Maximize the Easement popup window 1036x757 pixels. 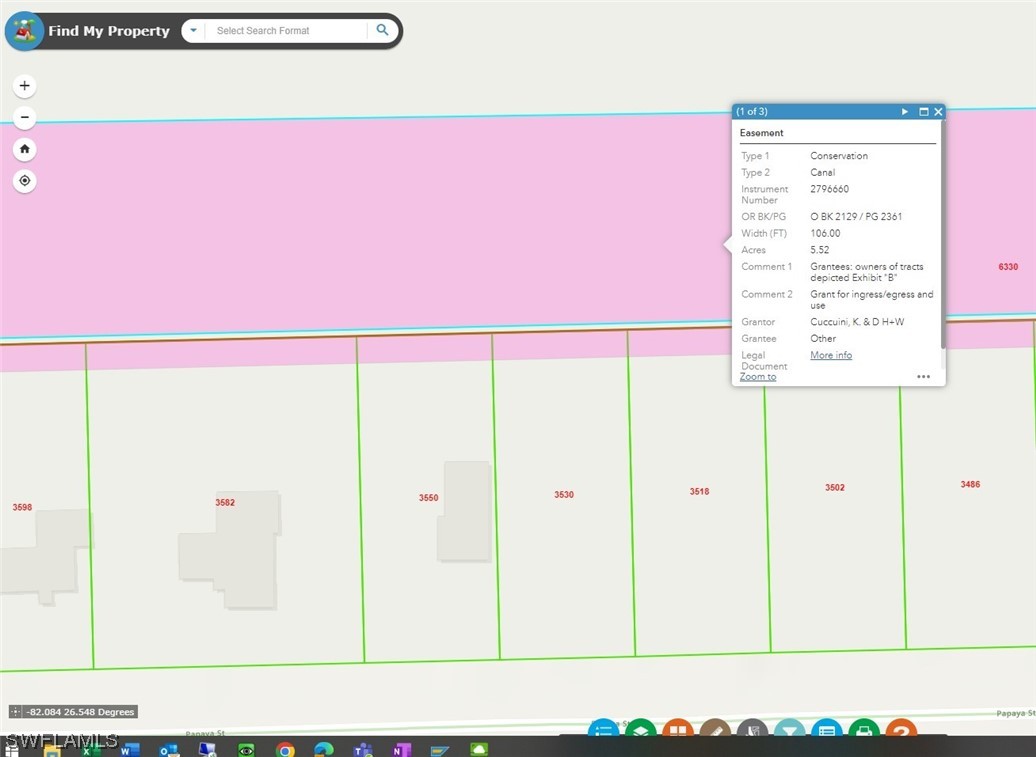[923, 112]
